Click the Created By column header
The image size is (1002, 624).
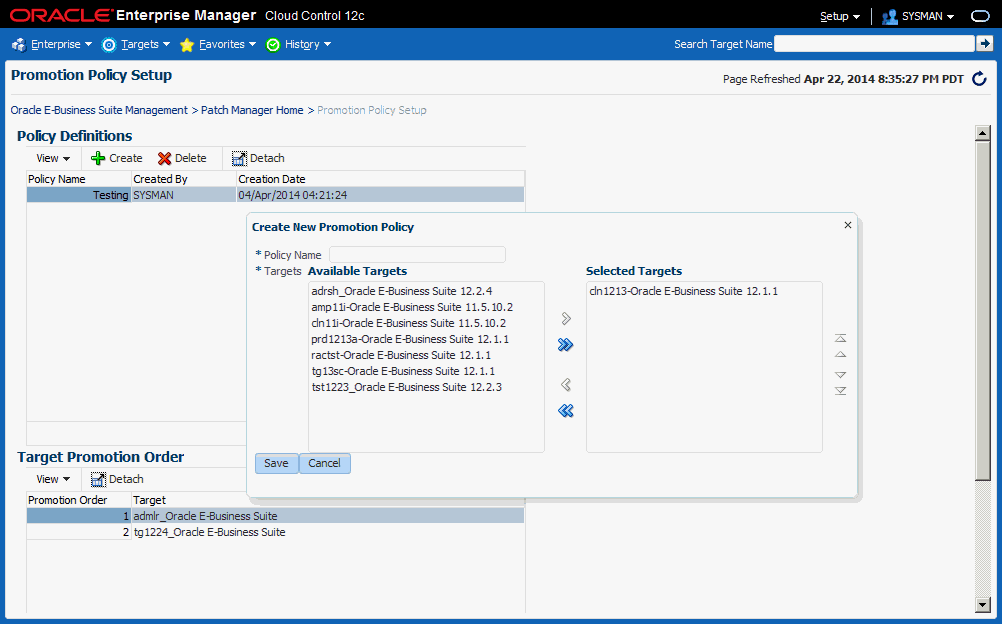coord(183,179)
